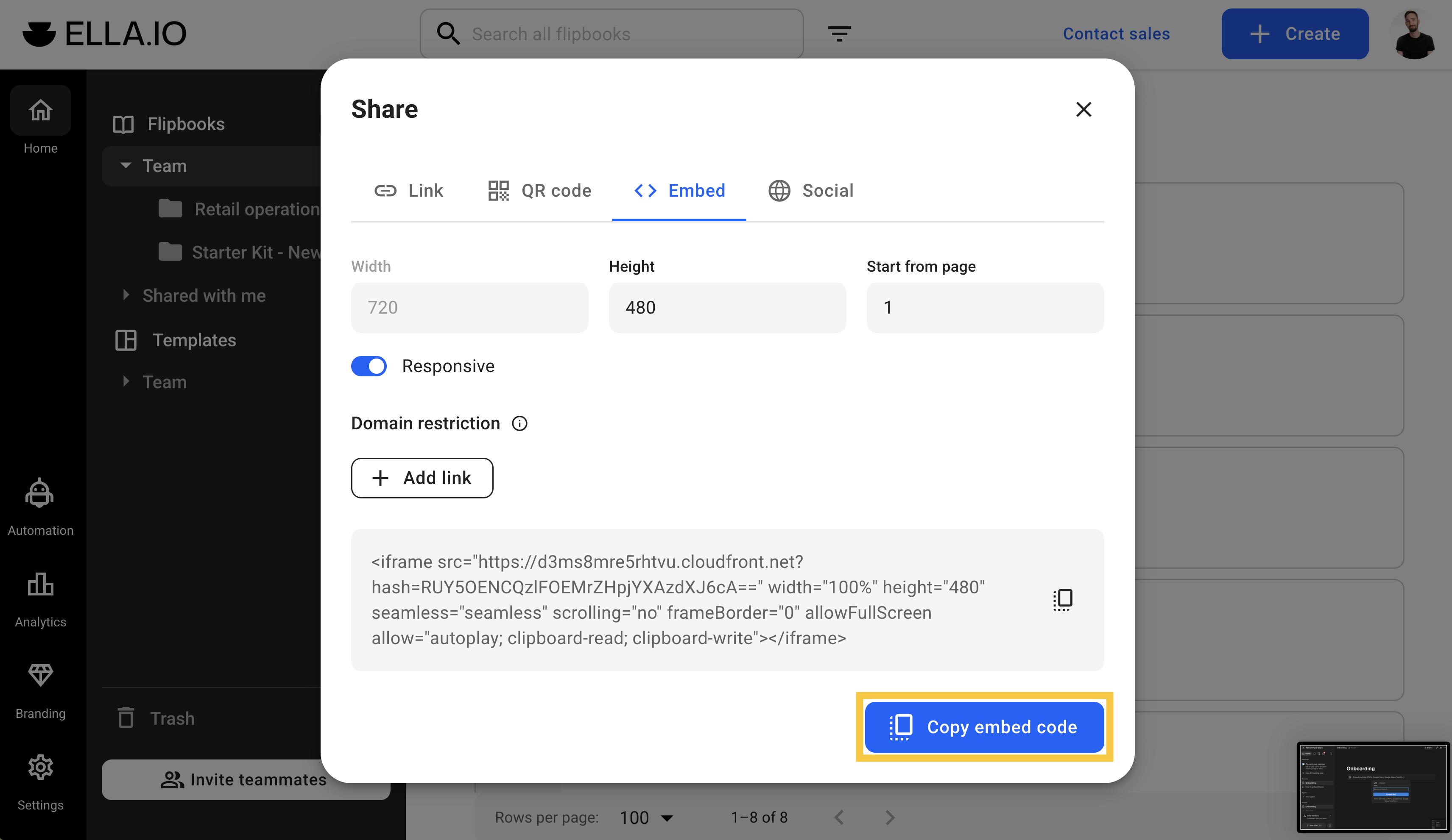Image resolution: width=1452 pixels, height=840 pixels.
Task: Click the Add link button
Action: click(422, 478)
